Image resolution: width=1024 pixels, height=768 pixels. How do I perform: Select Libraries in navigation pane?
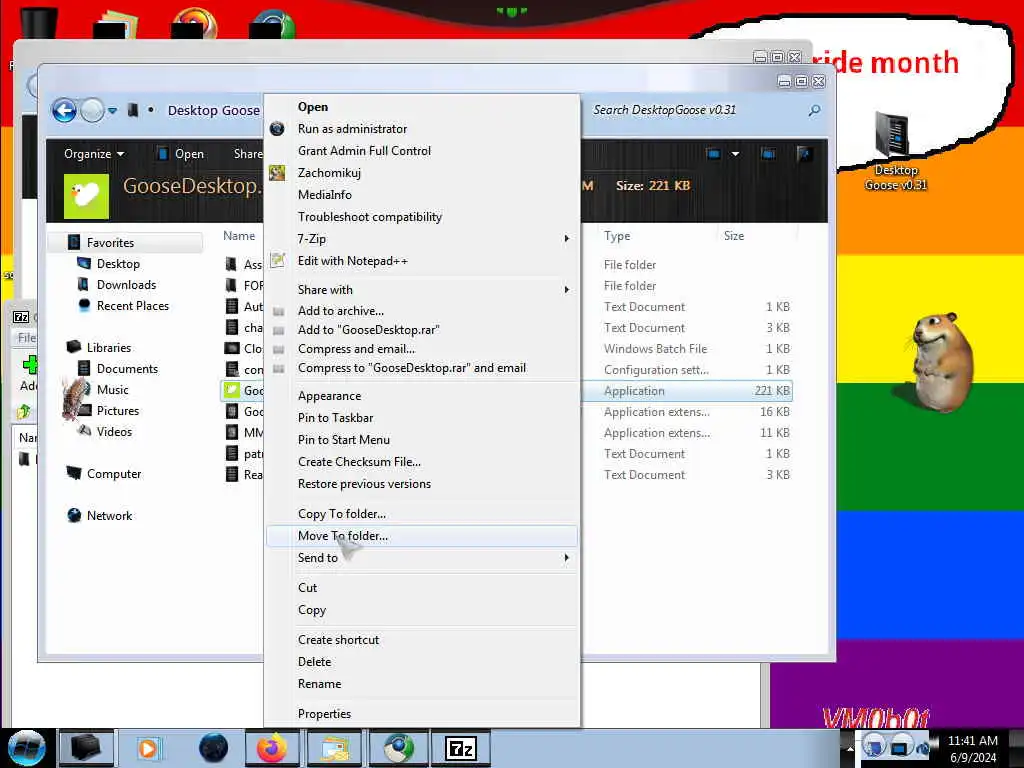108,347
